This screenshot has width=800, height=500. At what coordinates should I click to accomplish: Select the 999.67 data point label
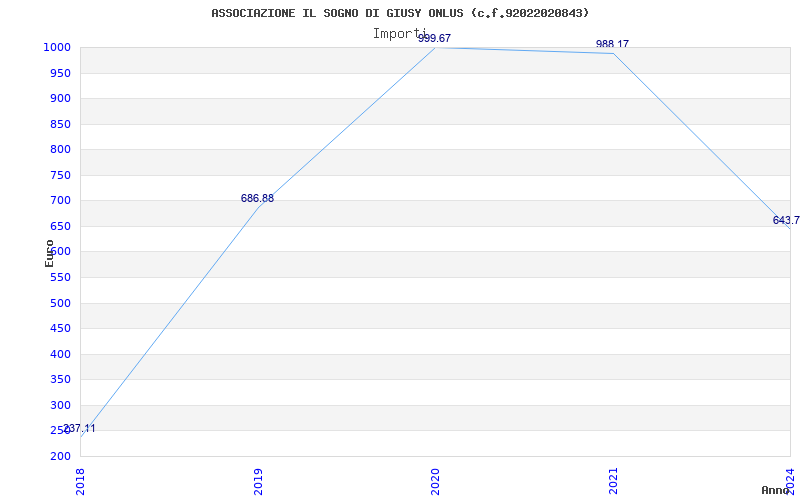pos(435,38)
